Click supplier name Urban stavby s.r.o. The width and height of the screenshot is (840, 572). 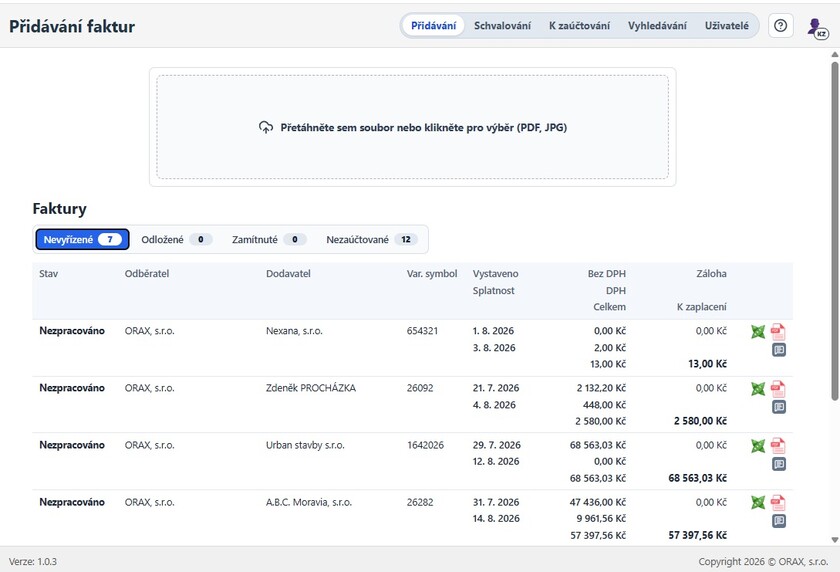click(x=305, y=445)
